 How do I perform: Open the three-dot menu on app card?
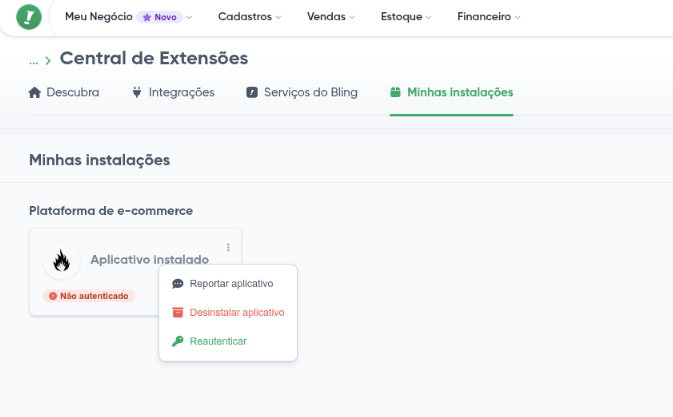(x=228, y=247)
